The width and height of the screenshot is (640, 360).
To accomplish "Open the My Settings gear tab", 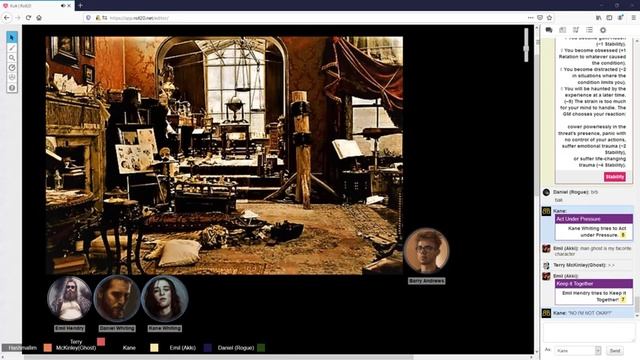I will tap(603, 30).
